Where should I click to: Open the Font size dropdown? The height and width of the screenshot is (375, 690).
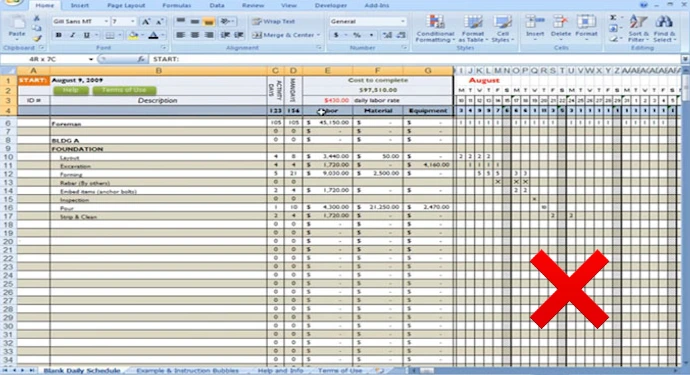(x=132, y=22)
